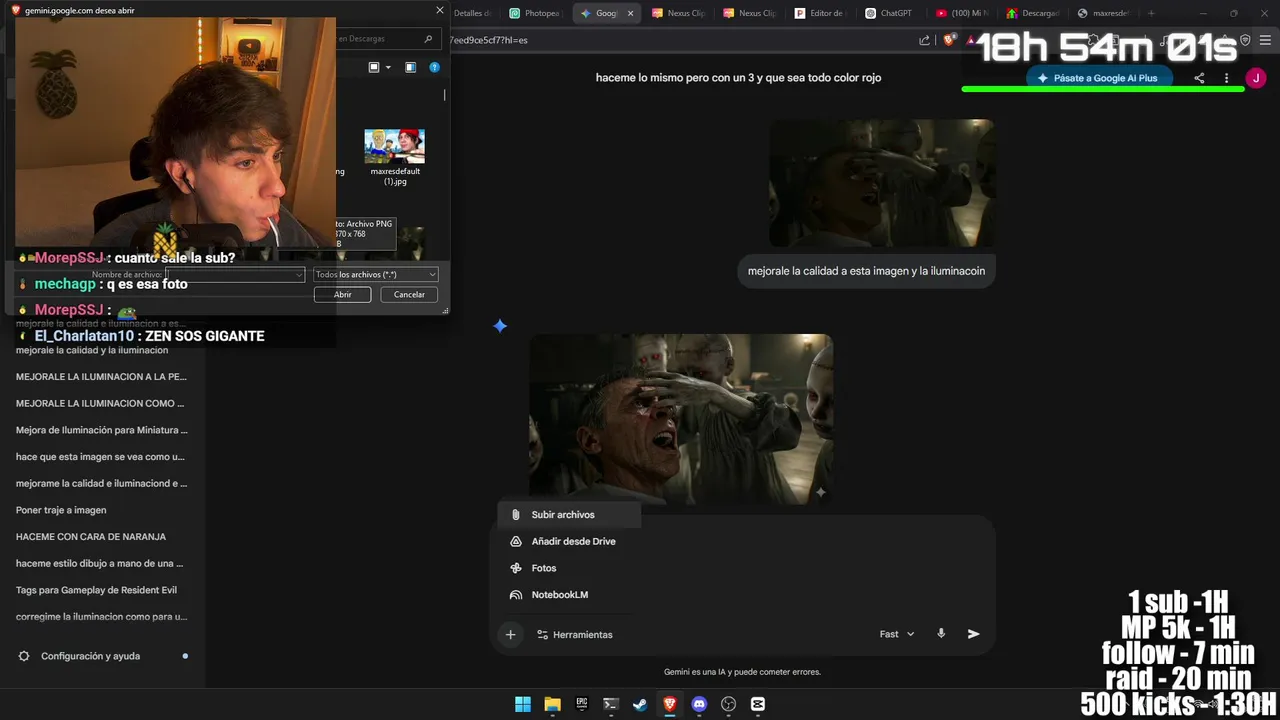The image size is (1280, 720).
Task: Click the Brave Shields lion icon in address bar
Action: tap(949, 40)
